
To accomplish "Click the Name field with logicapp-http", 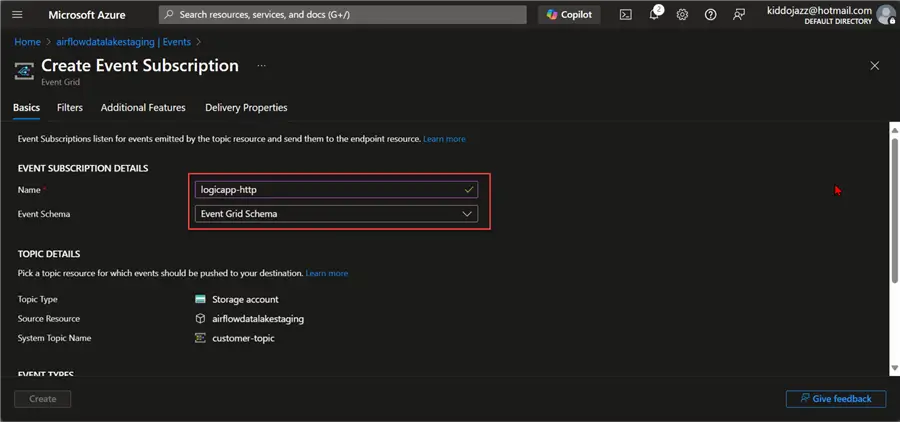I will (x=336, y=189).
